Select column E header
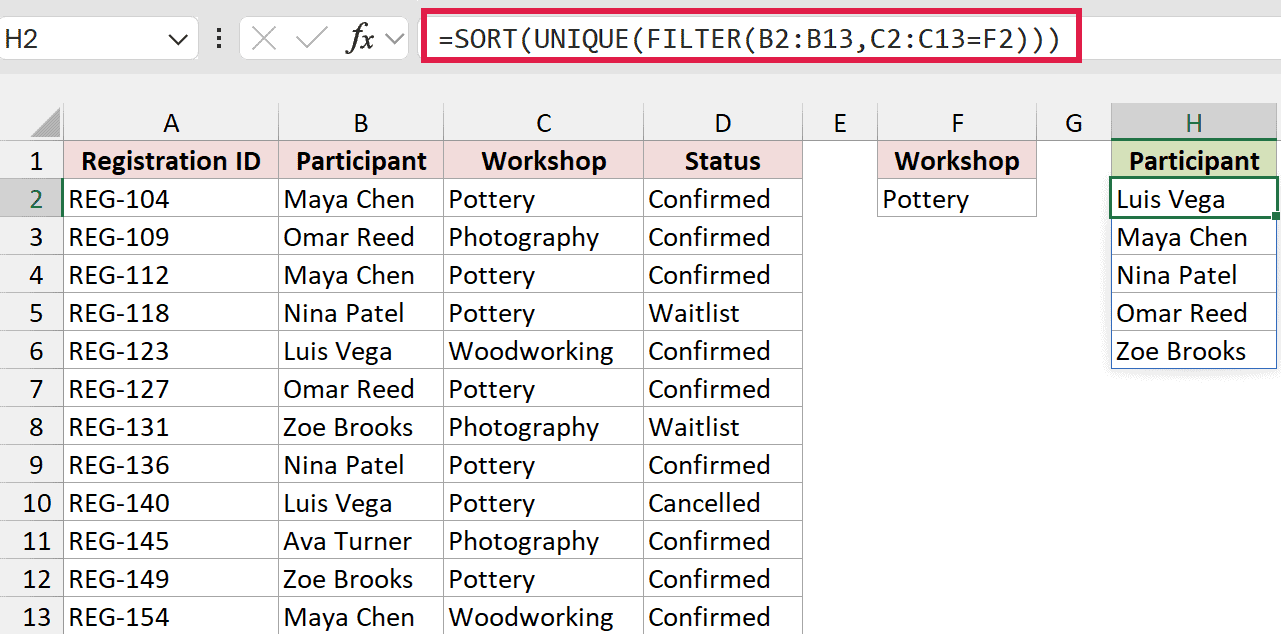Screen dimensions: 1281x634 pos(839,123)
